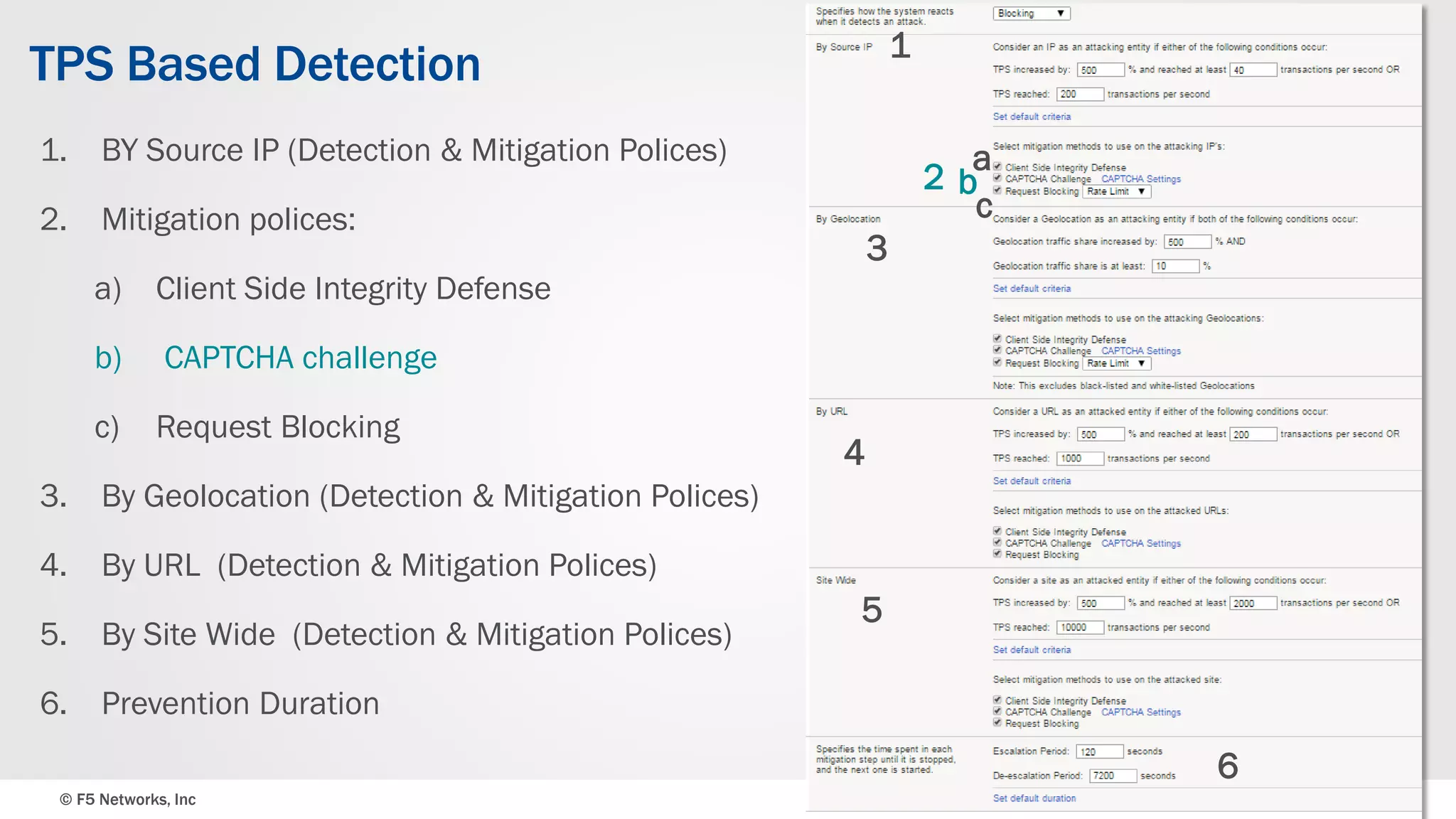This screenshot has width=1456, height=819.
Task: Click the CAPTCHA challenge bullet text
Action: click(301, 358)
